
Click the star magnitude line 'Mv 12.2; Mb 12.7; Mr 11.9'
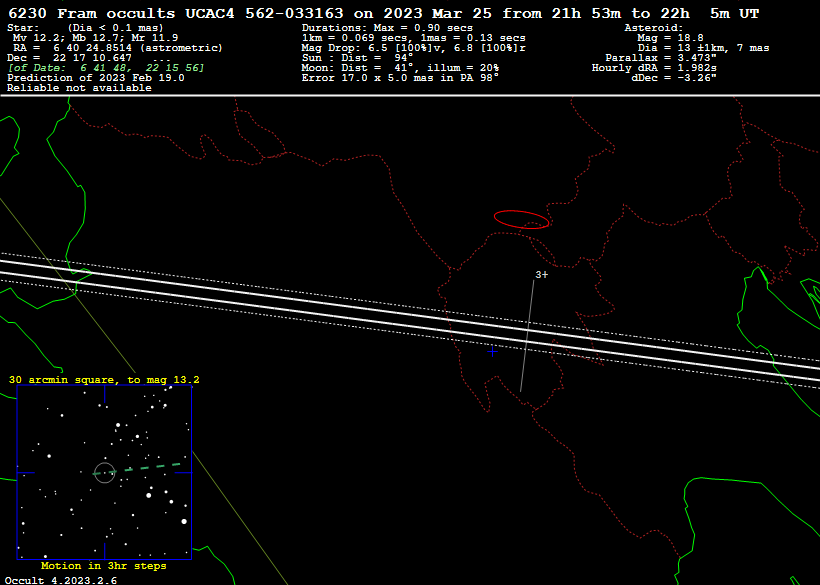tap(95, 38)
